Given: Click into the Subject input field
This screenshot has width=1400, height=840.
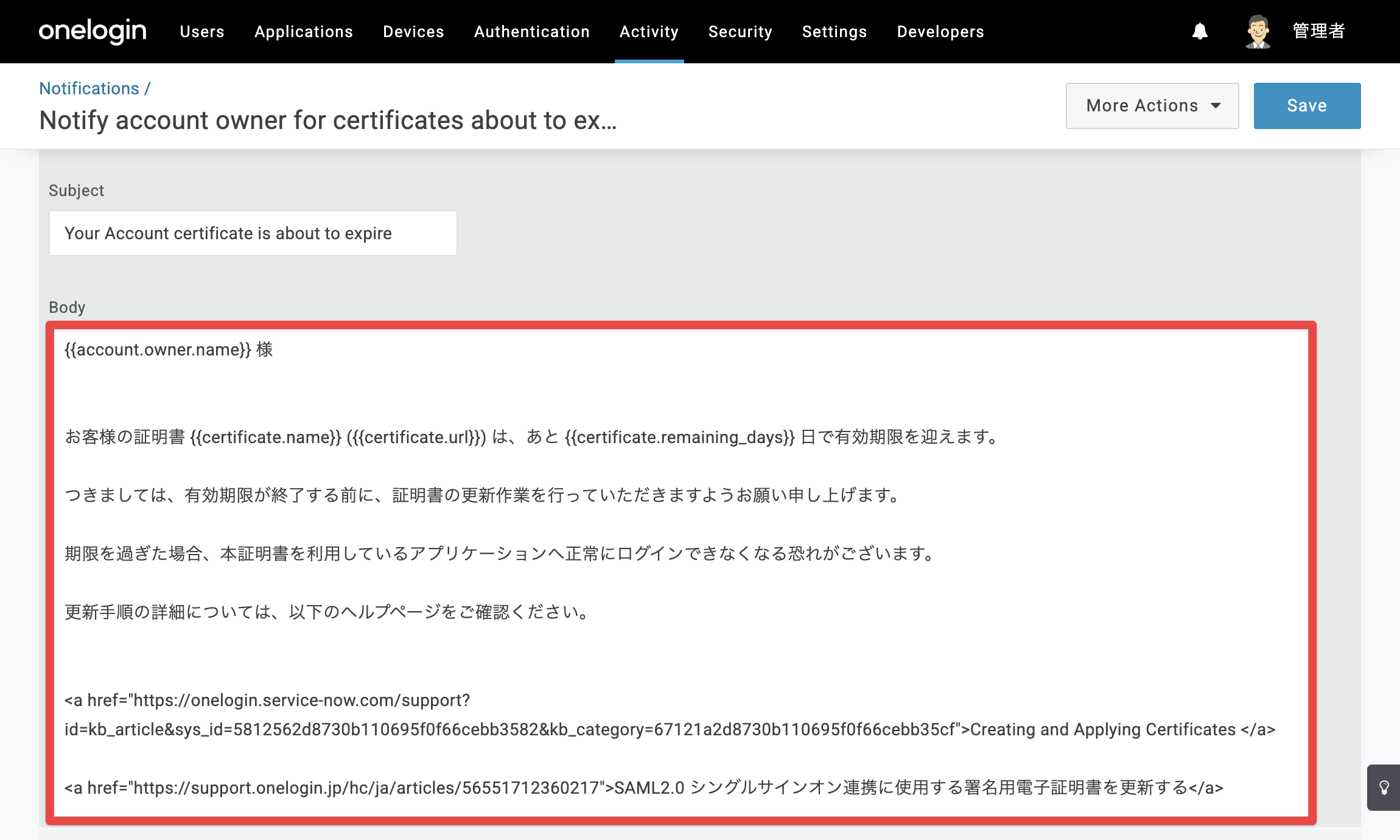Looking at the screenshot, I should point(253,233).
